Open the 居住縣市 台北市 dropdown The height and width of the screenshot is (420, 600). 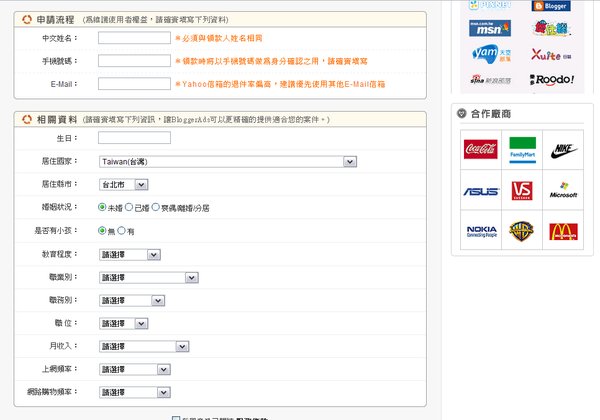tap(124, 185)
